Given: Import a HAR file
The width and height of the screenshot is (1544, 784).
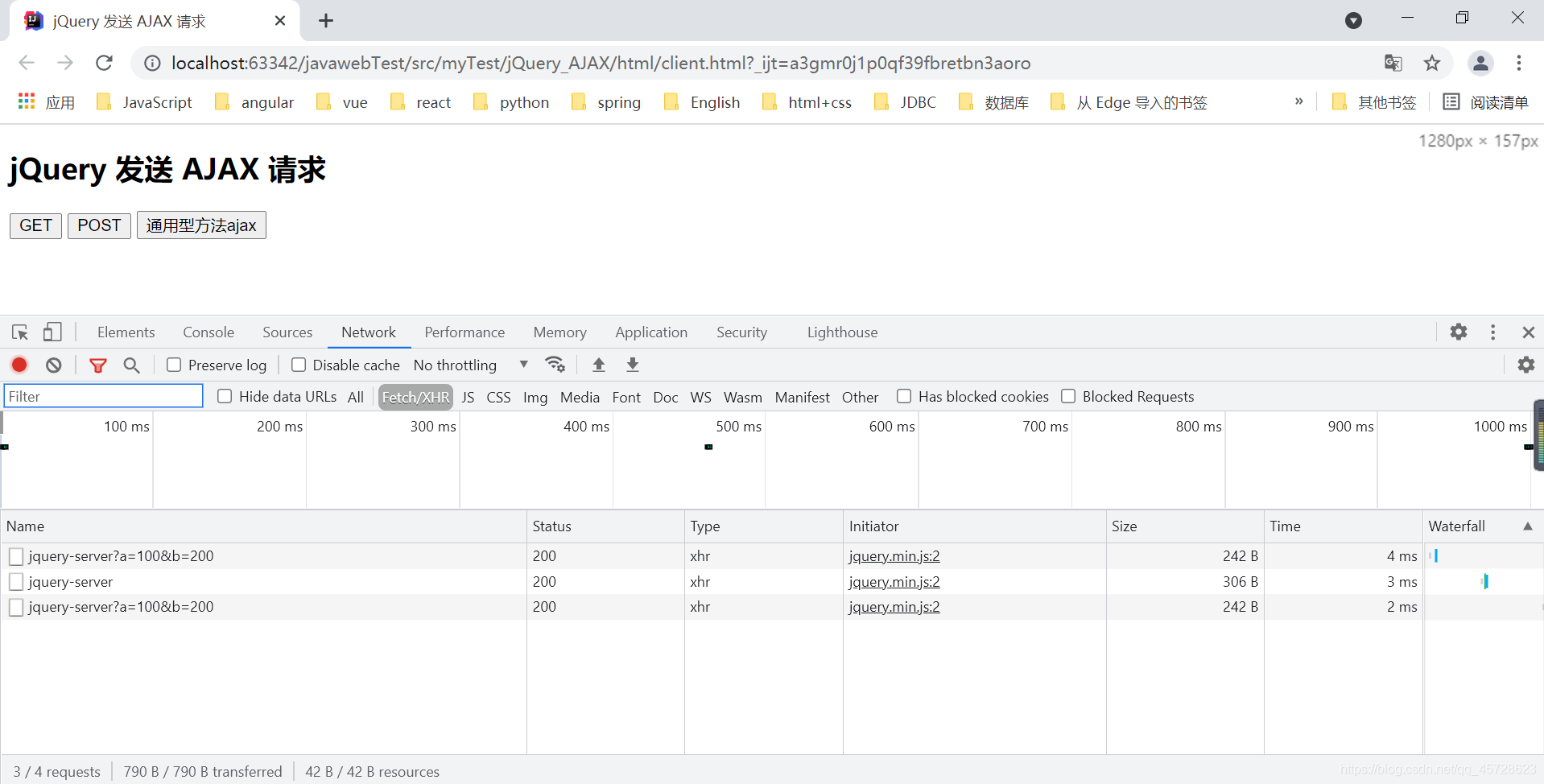Looking at the screenshot, I should coord(599,365).
